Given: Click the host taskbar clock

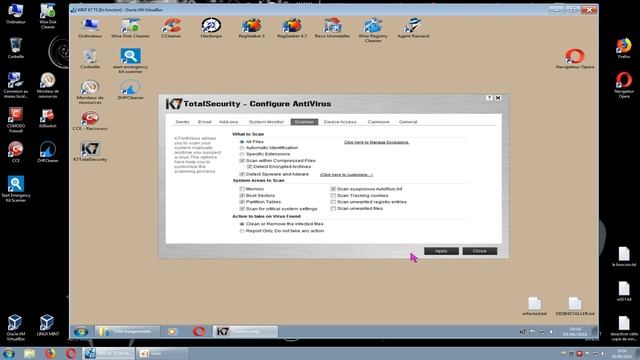Looking at the screenshot, I should [622, 353].
